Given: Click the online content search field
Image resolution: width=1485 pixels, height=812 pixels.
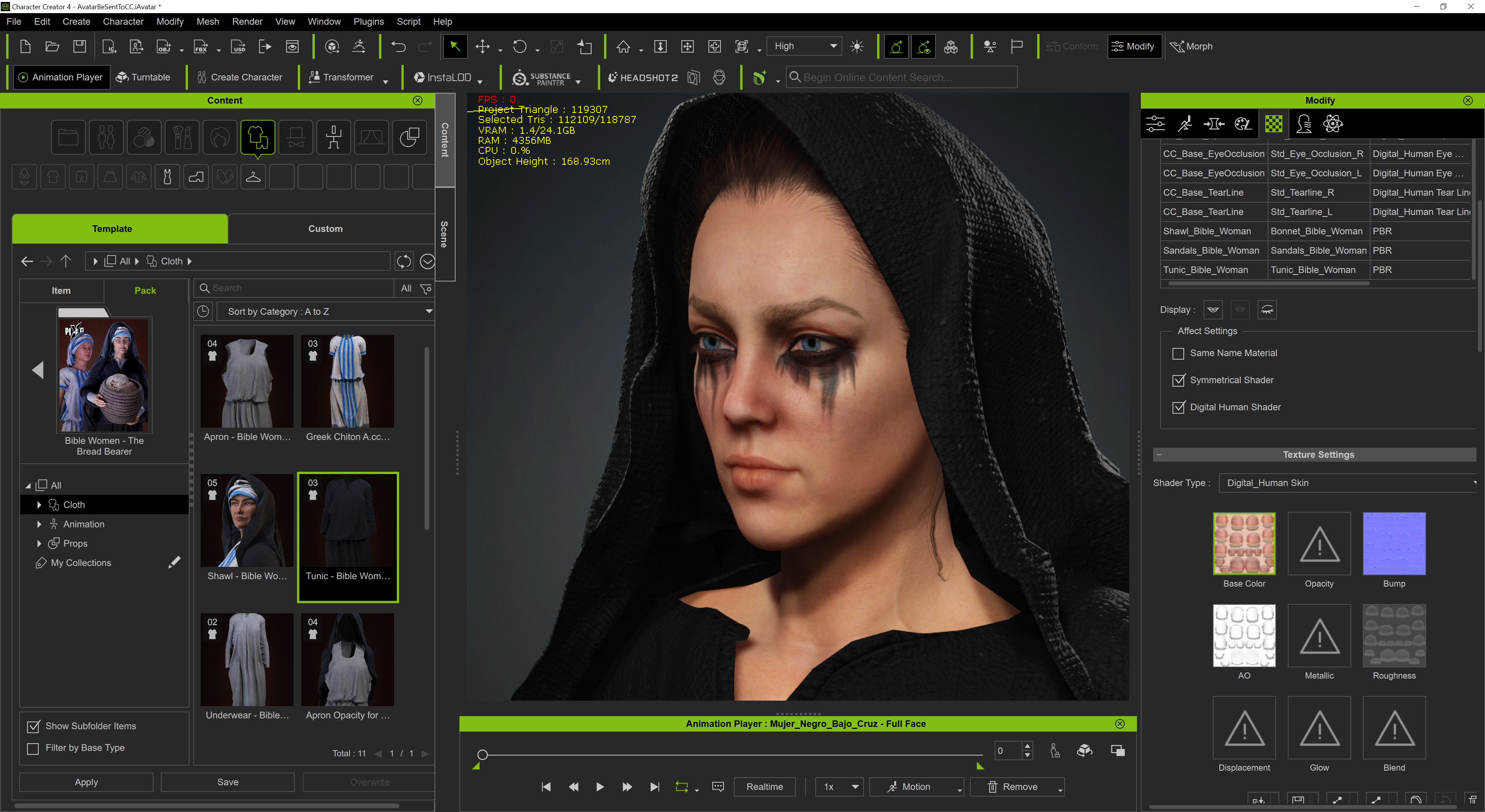Looking at the screenshot, I should 902,77.
